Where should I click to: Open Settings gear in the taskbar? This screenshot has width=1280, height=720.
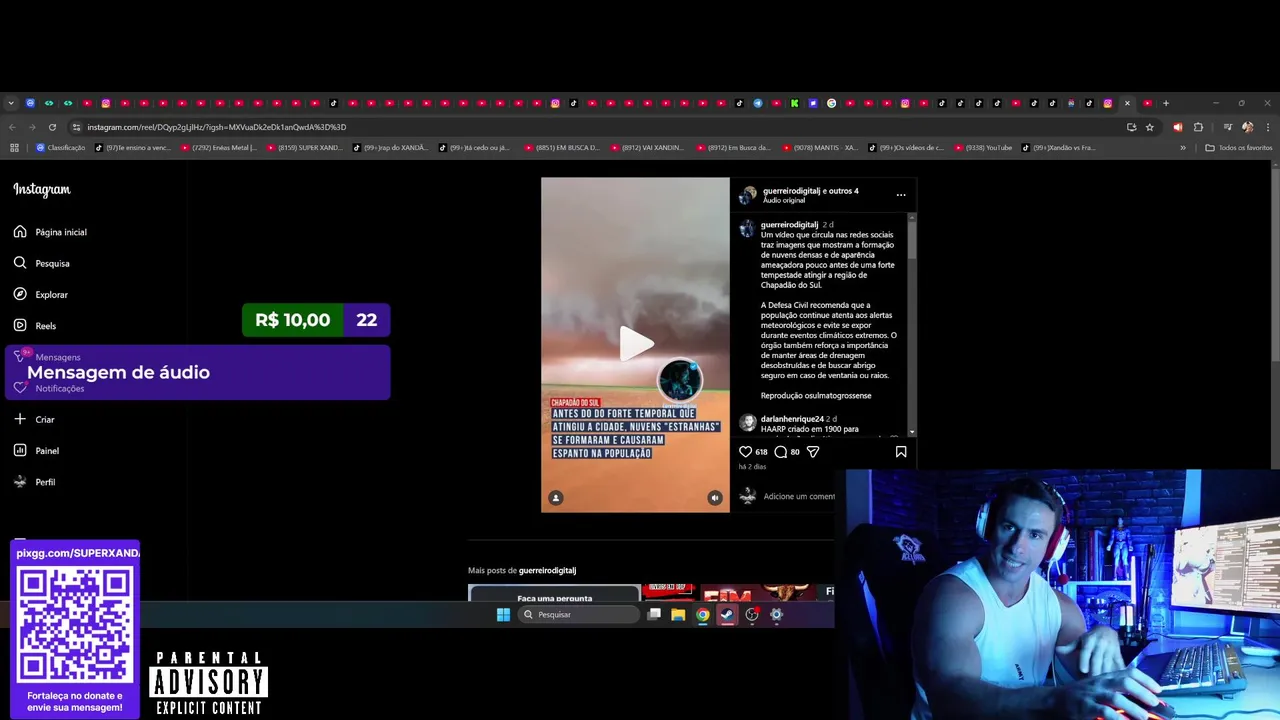point(776,615)
